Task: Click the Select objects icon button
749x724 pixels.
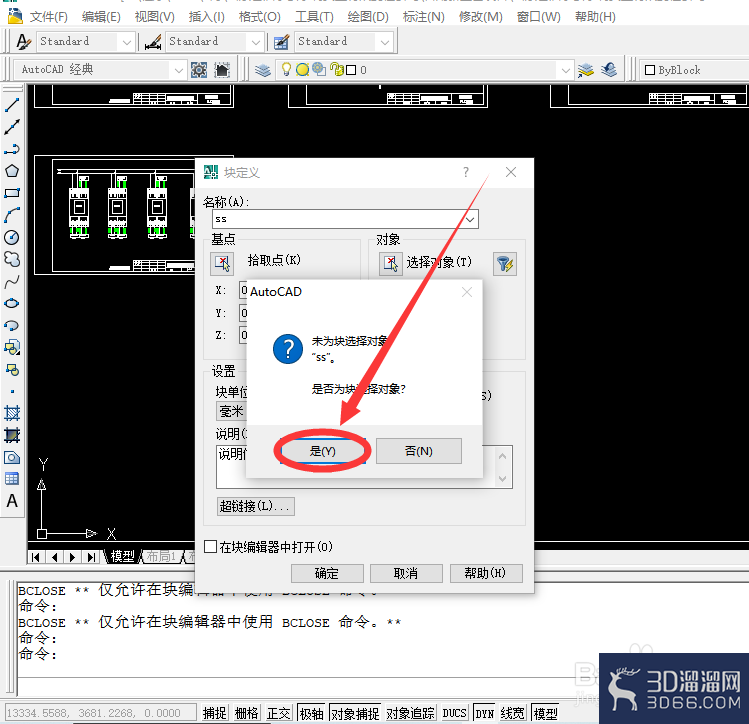Action: tap(391, 264)
